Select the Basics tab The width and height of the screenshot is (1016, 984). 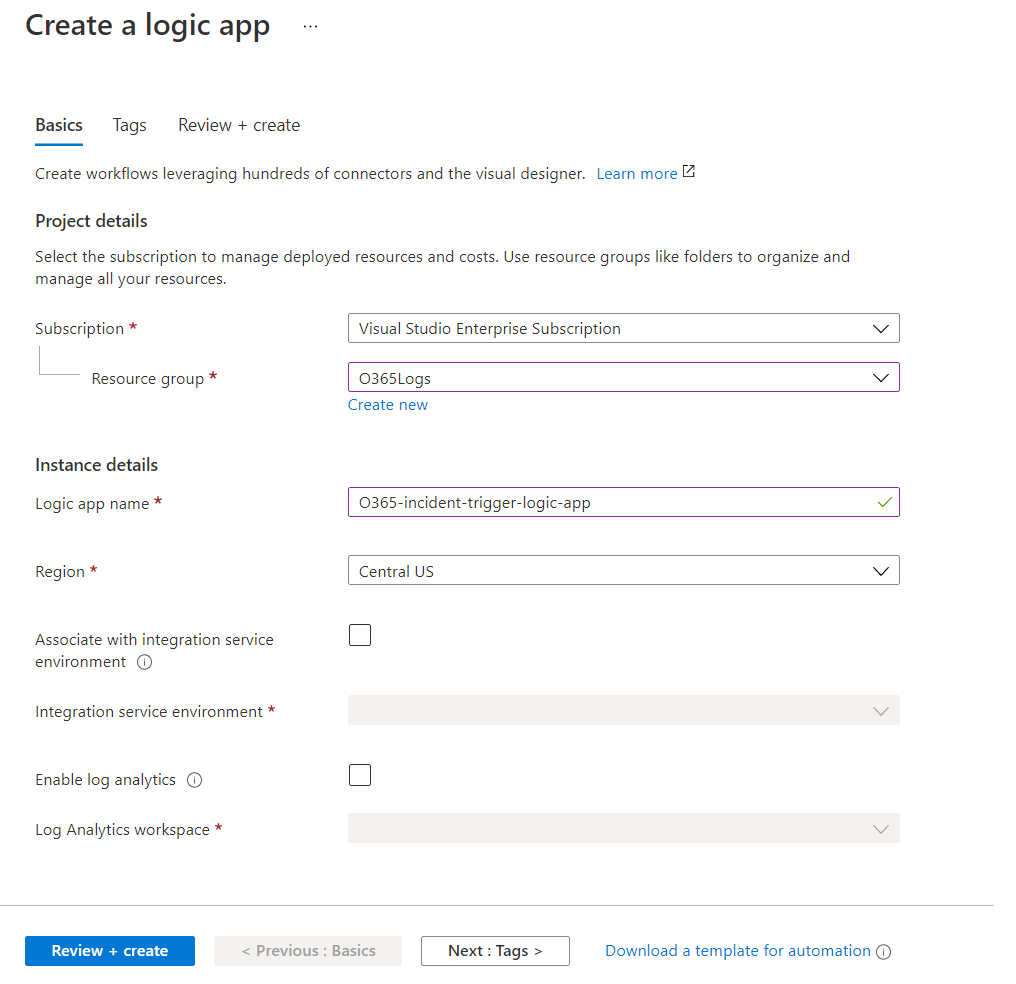coord(59,125)
